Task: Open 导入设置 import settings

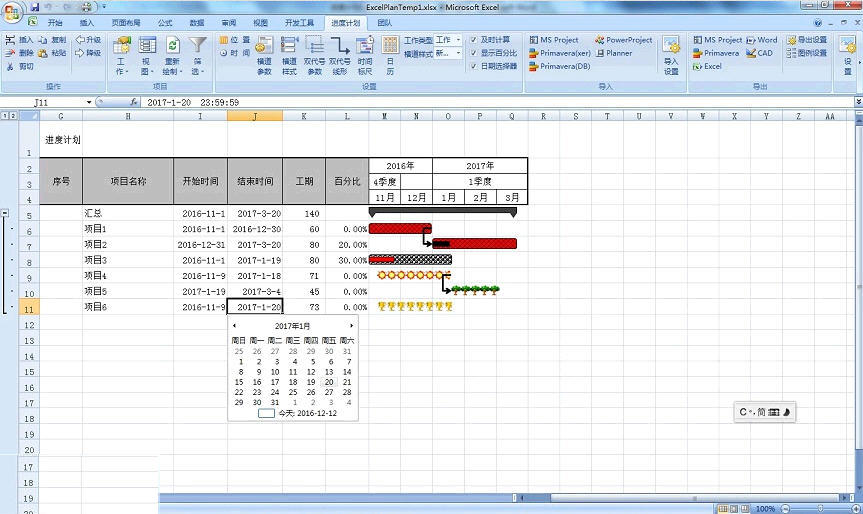Action: (671, 56)
